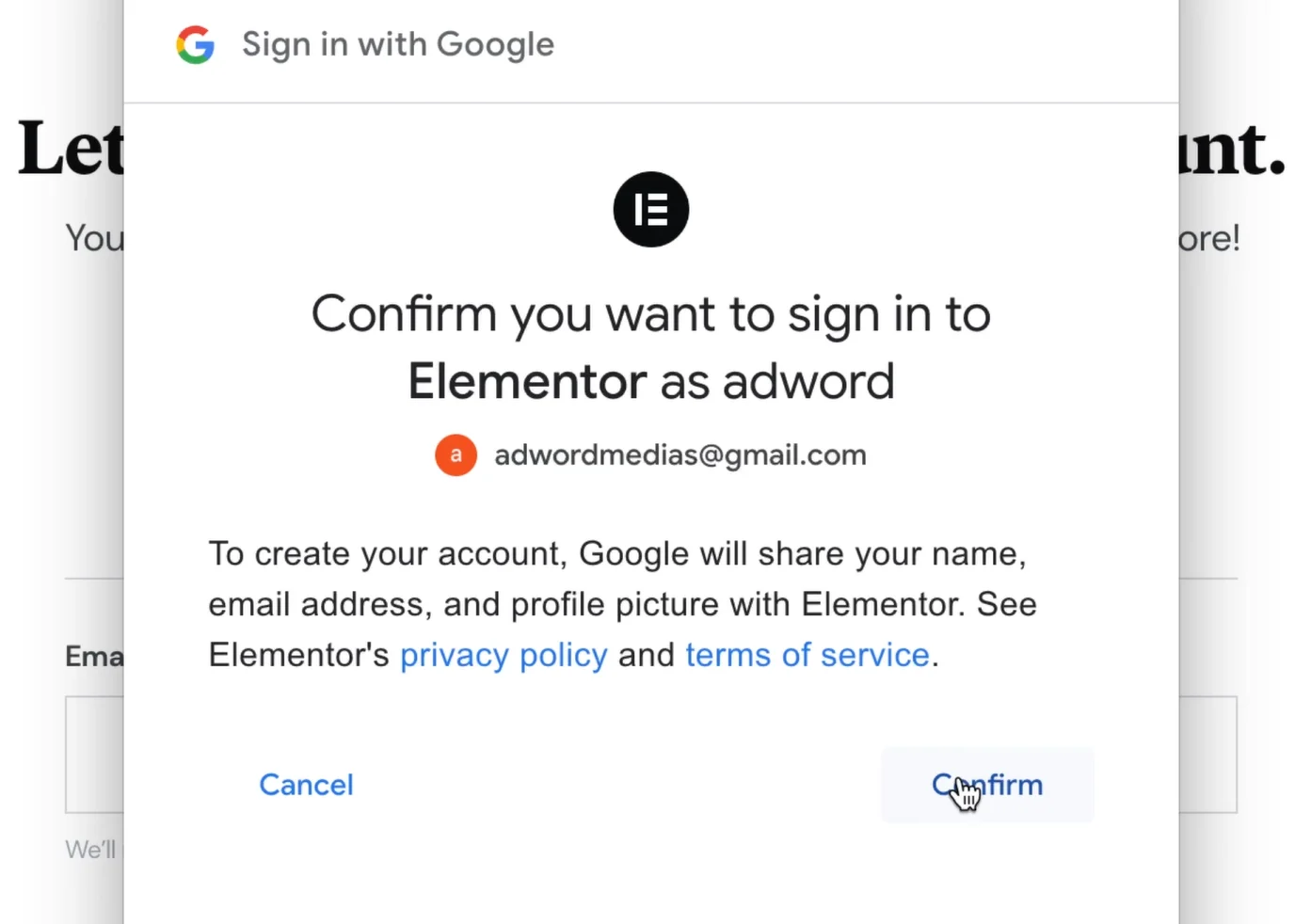Click the Google branding in top-left corner

(x=195, y=44)
